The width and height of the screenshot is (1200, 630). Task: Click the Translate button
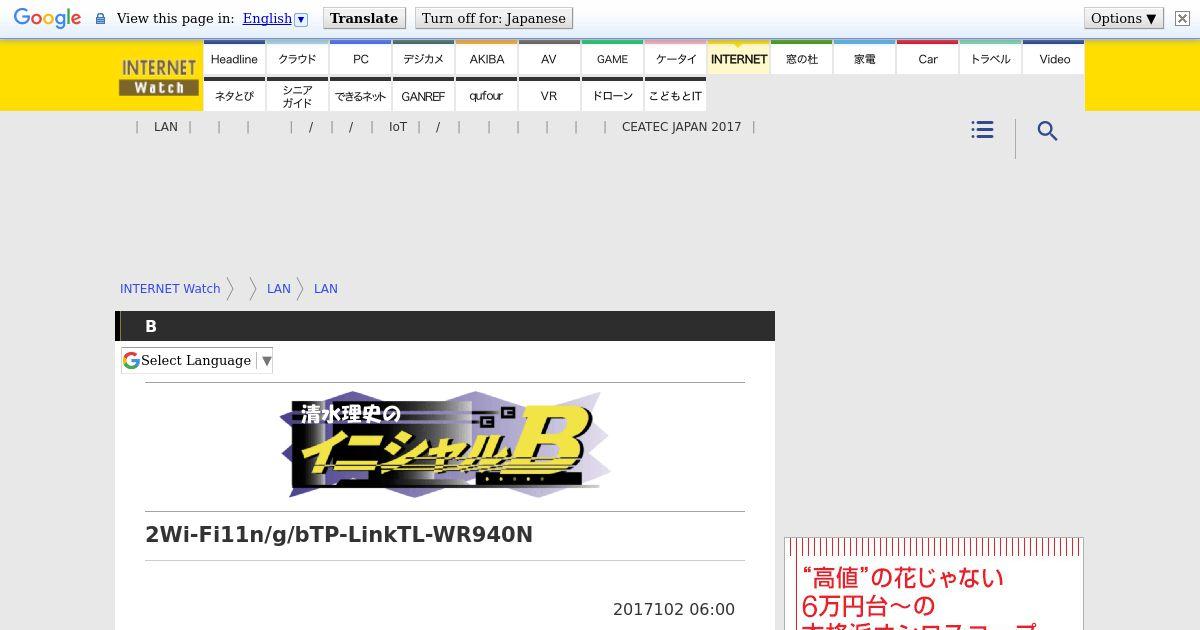(364, 18)
